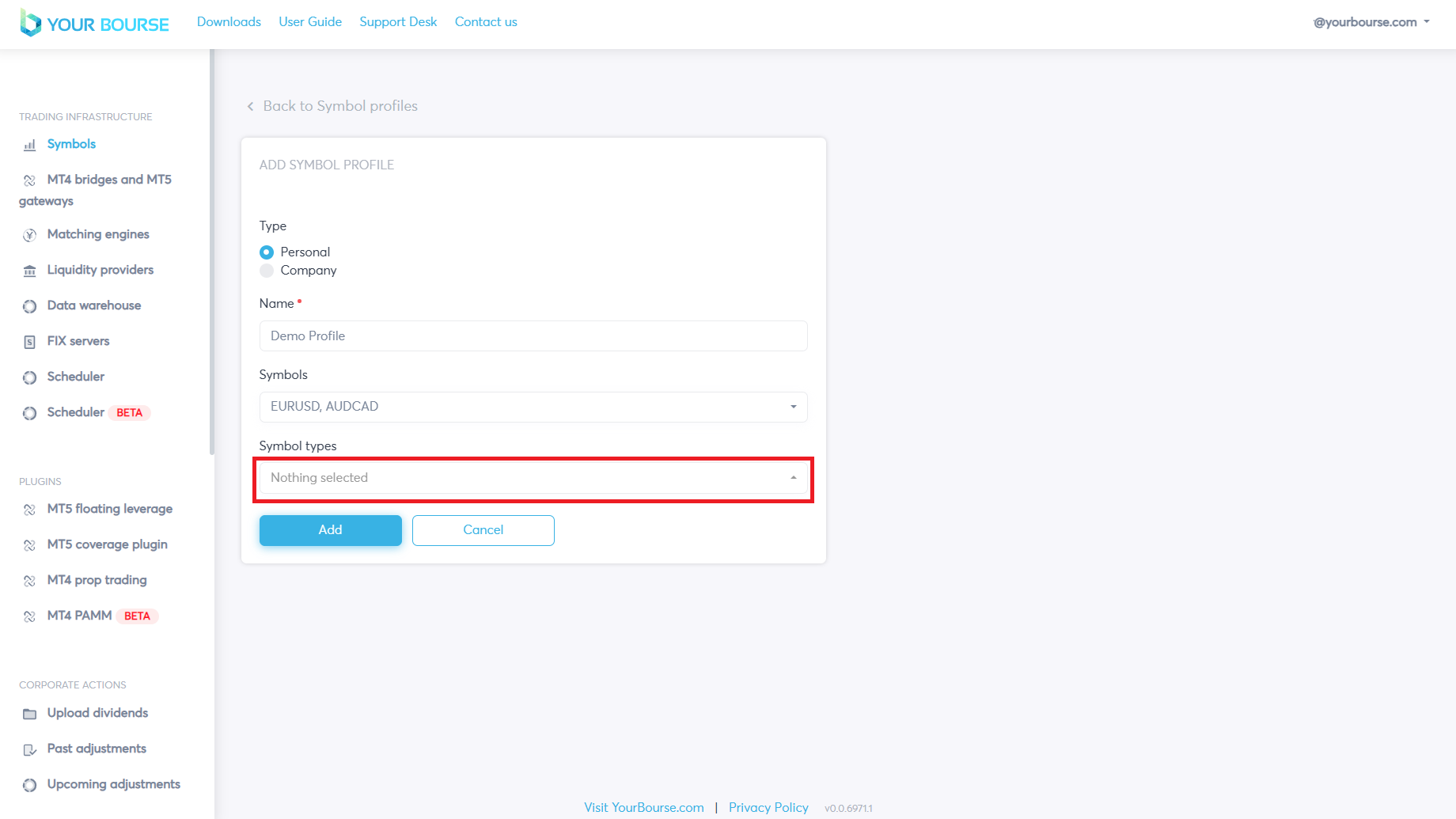The height and width of the screenshot is (819, 1456).
Task: Click the Liquidity providers bank icon
Action: [x=29, y=271]
